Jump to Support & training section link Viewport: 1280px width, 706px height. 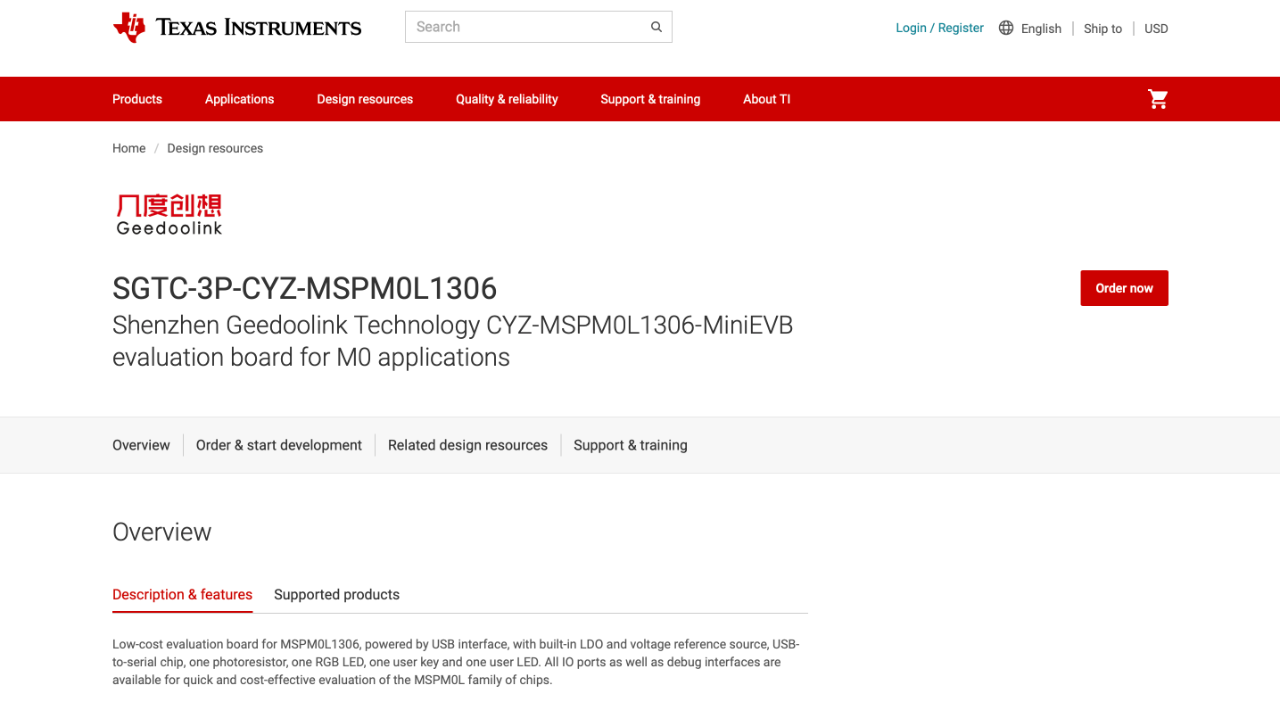click(630, 445)
